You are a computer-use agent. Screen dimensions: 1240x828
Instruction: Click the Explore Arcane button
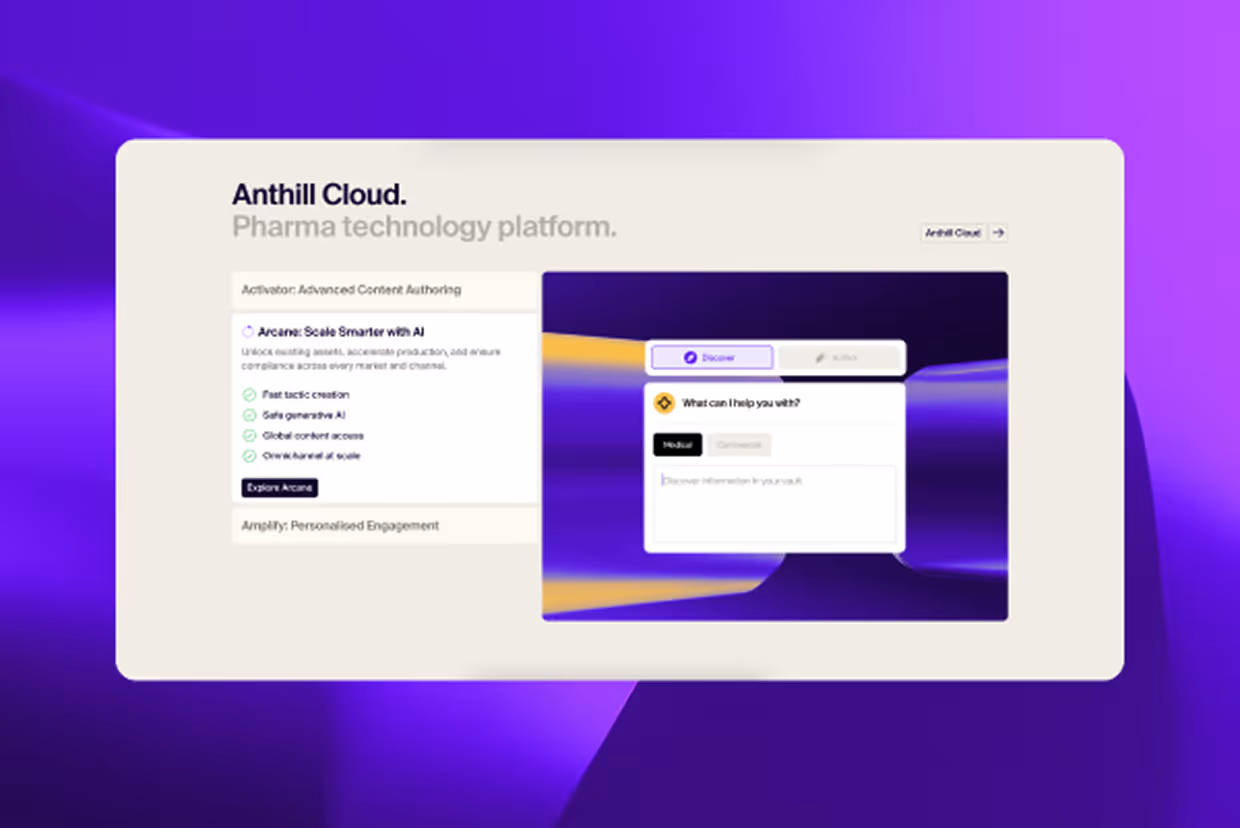(280, 488)
